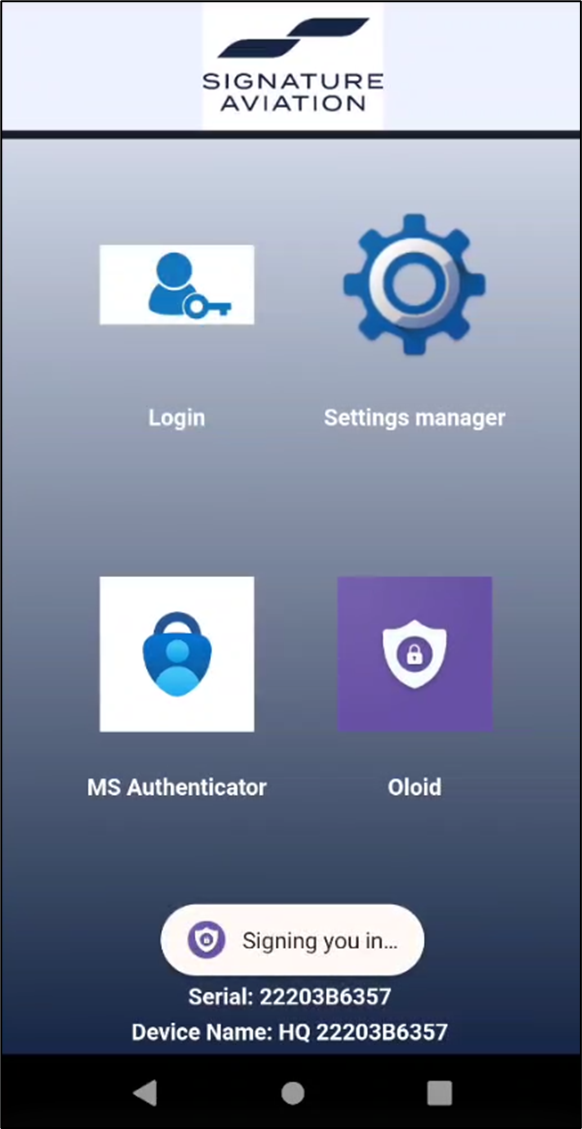Tap the Android recent apps square button
The width and height of the screenshot is (582, 1129).
439,1093
